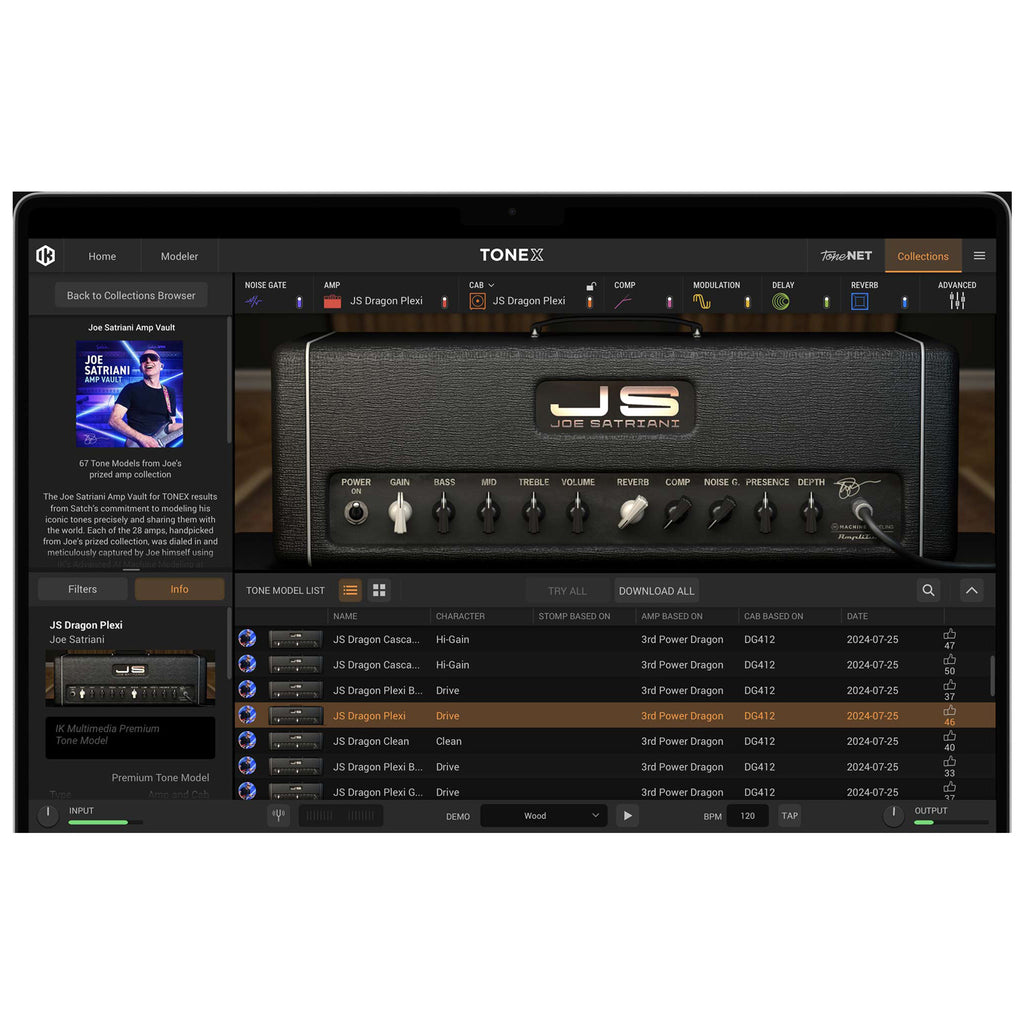This screenshot has width=1024, height=1024.
Task: Select the Delay spiral icon
Action: point(780,301)
